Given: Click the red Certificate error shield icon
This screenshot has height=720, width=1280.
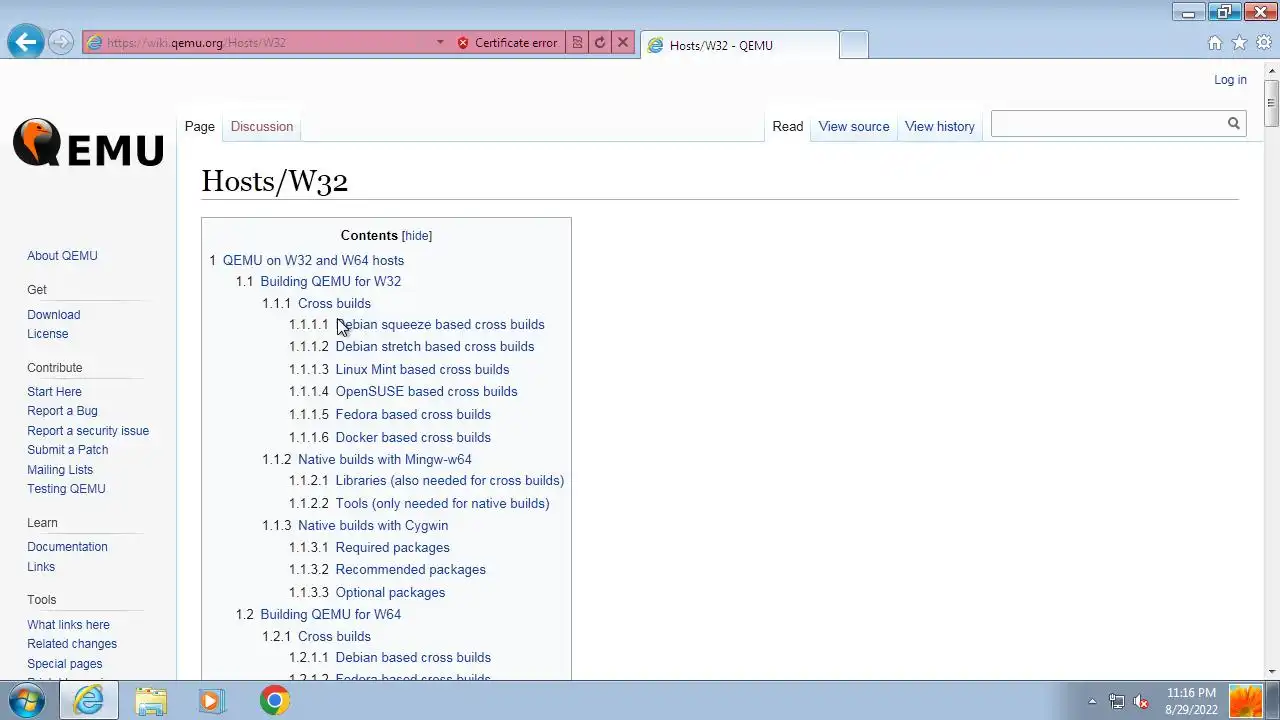Looking at the screenshot, I should [463, 43].
